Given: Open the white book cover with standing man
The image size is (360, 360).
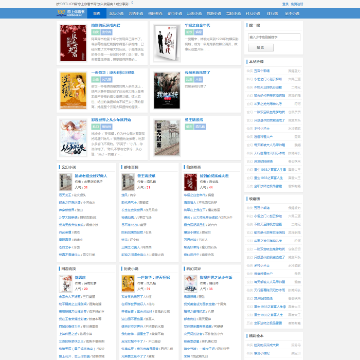Looking at the screenshot, I should pyautogui.click(x=167, y=43).
